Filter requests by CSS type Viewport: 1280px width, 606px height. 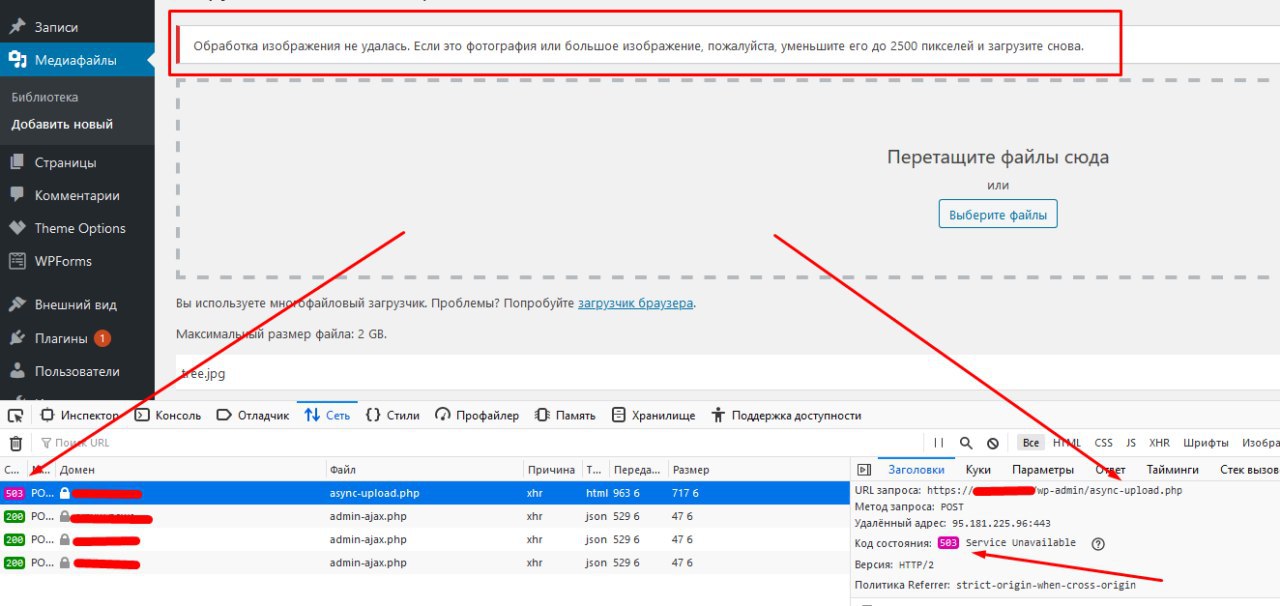click(1103, 443)
